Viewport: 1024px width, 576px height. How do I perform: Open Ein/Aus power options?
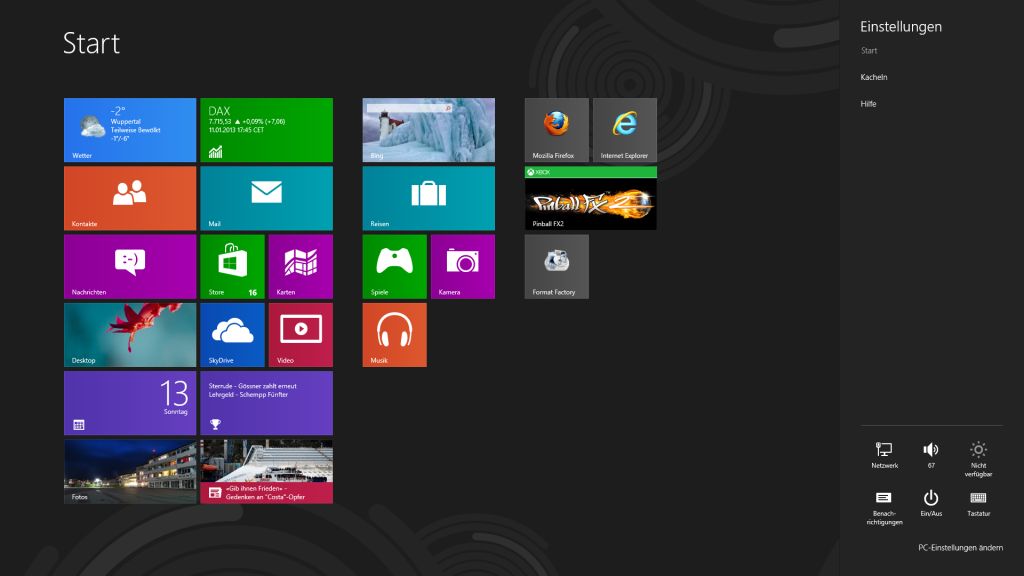coord(931,504)
